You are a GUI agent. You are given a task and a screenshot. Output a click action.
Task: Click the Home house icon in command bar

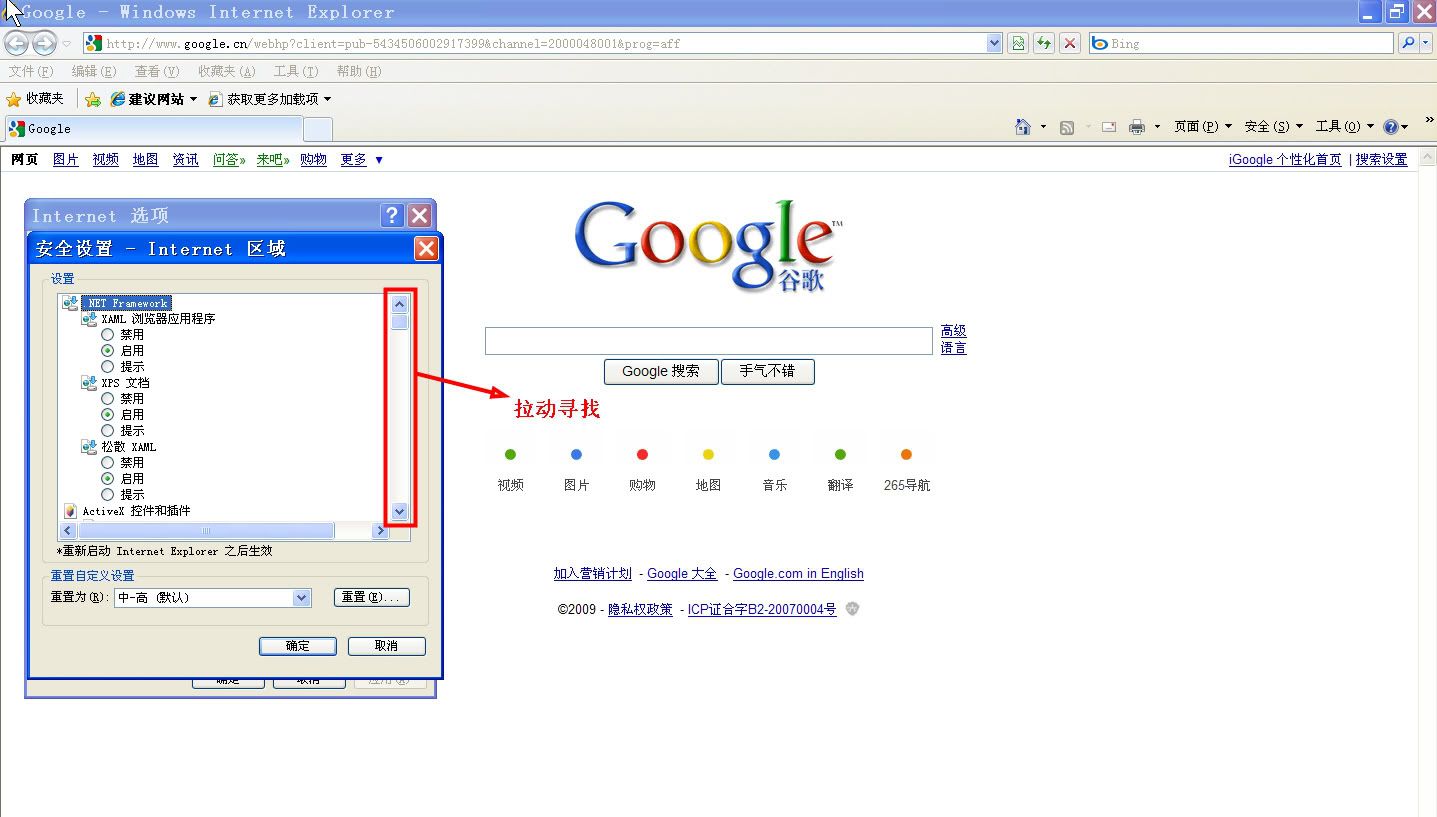click(1022, 127)
